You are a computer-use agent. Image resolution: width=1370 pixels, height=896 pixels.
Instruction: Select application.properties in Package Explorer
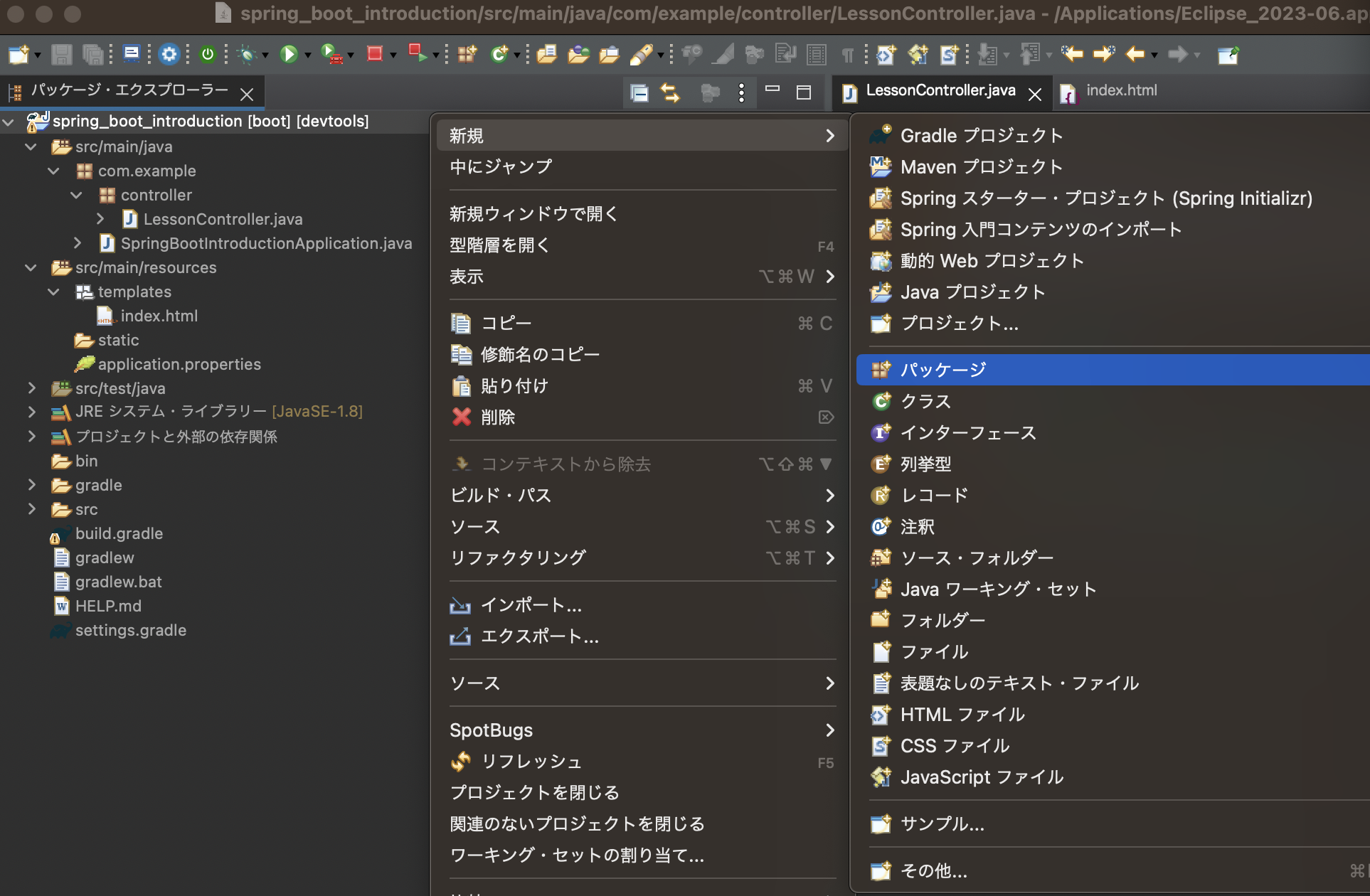pos(179,363)
